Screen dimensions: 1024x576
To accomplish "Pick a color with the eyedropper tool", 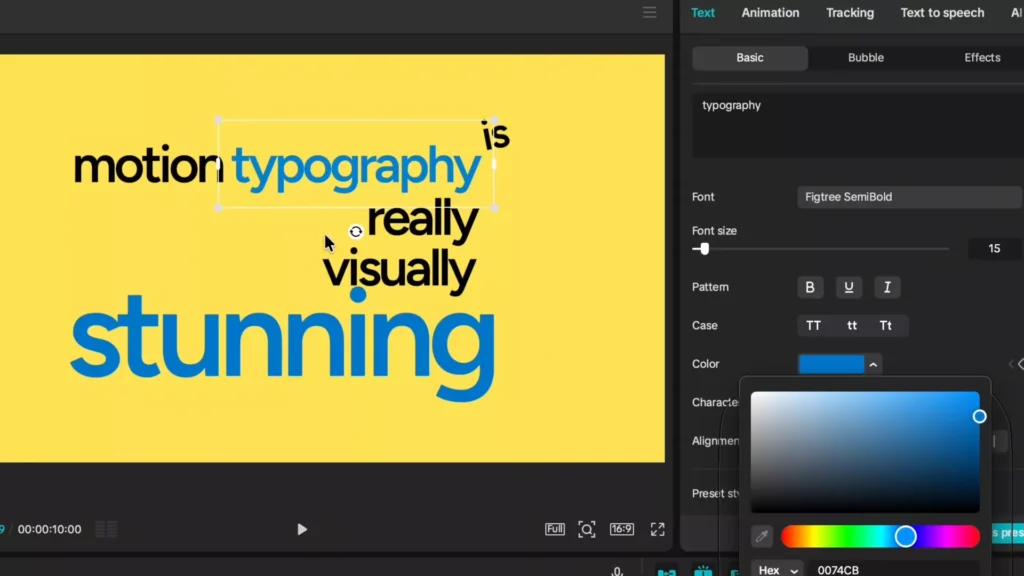I will coord(762,537).
